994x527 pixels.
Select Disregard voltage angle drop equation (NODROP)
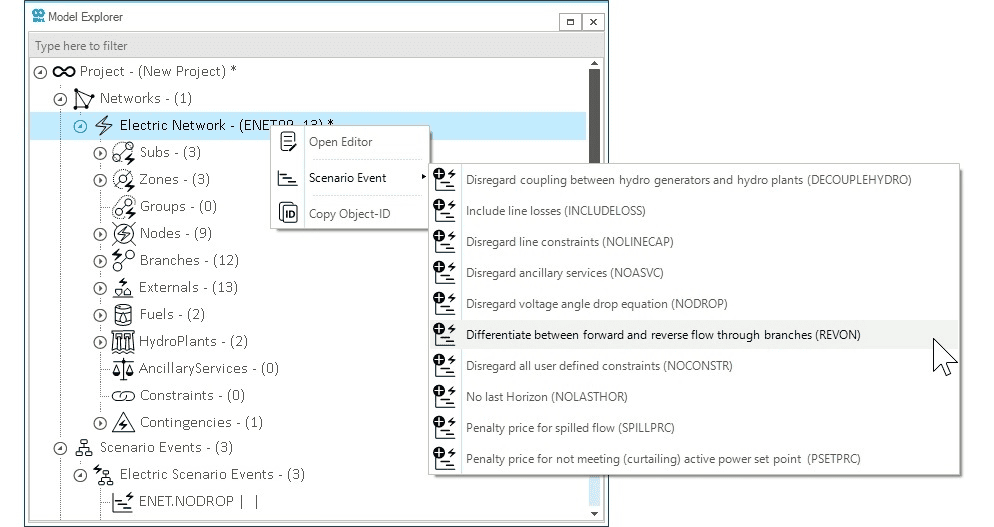[x=694, y=304]
